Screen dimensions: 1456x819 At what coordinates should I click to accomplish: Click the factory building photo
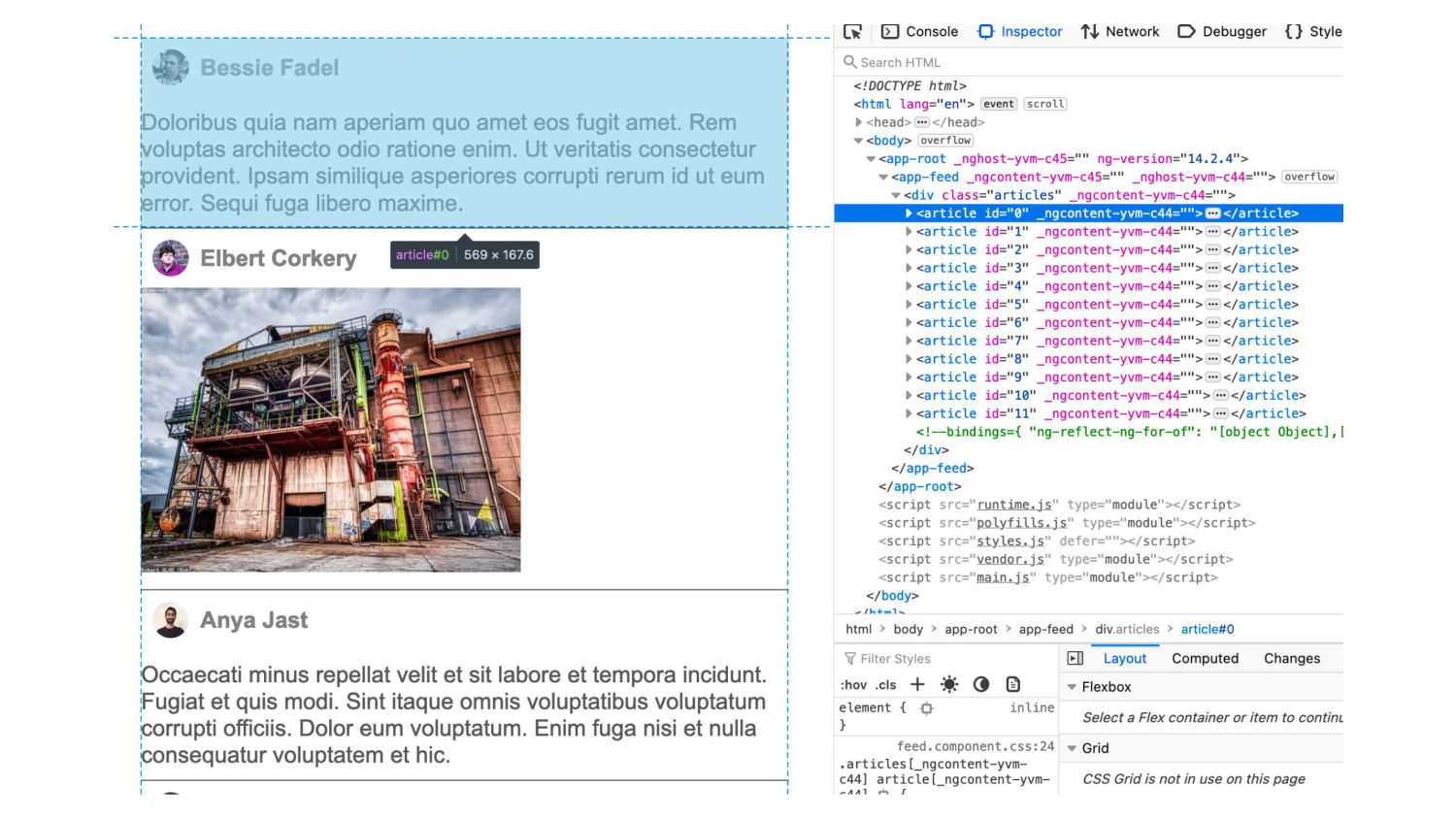[x=331, y=429]
